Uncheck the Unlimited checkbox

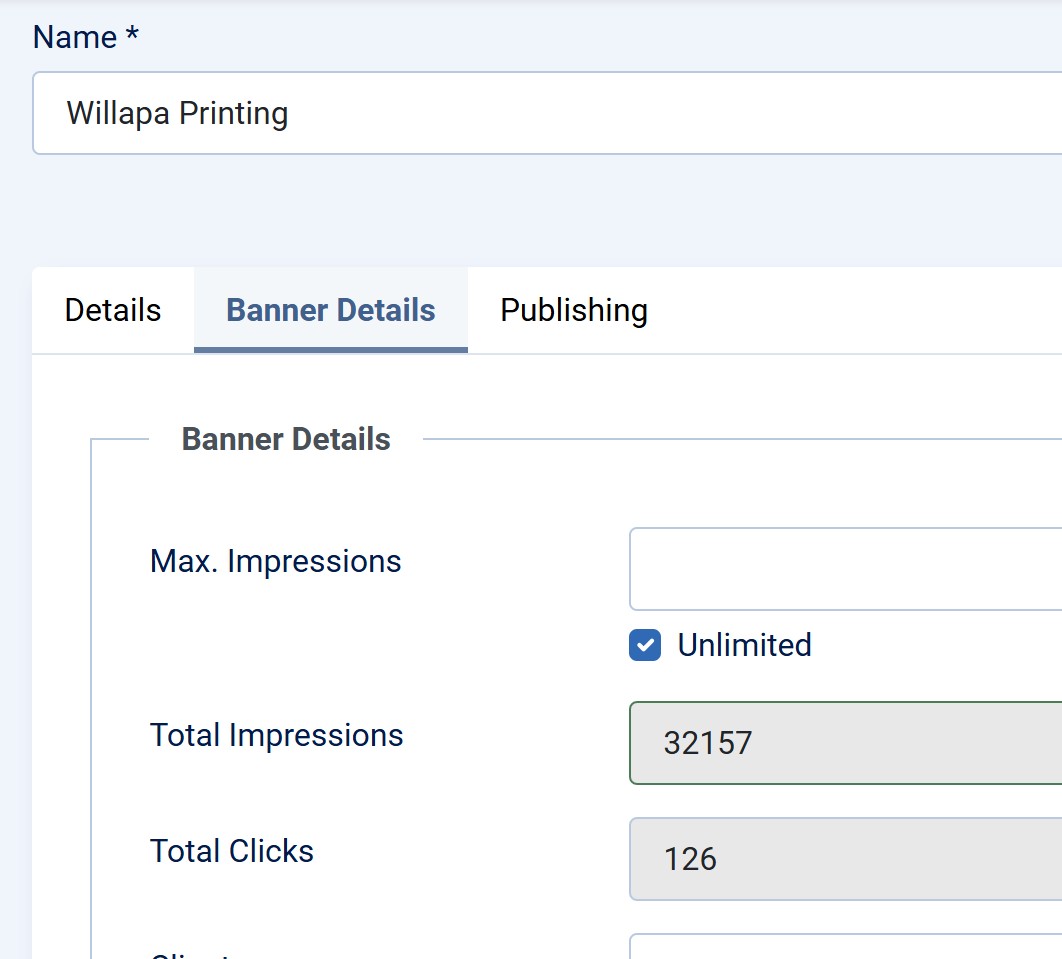645,645
